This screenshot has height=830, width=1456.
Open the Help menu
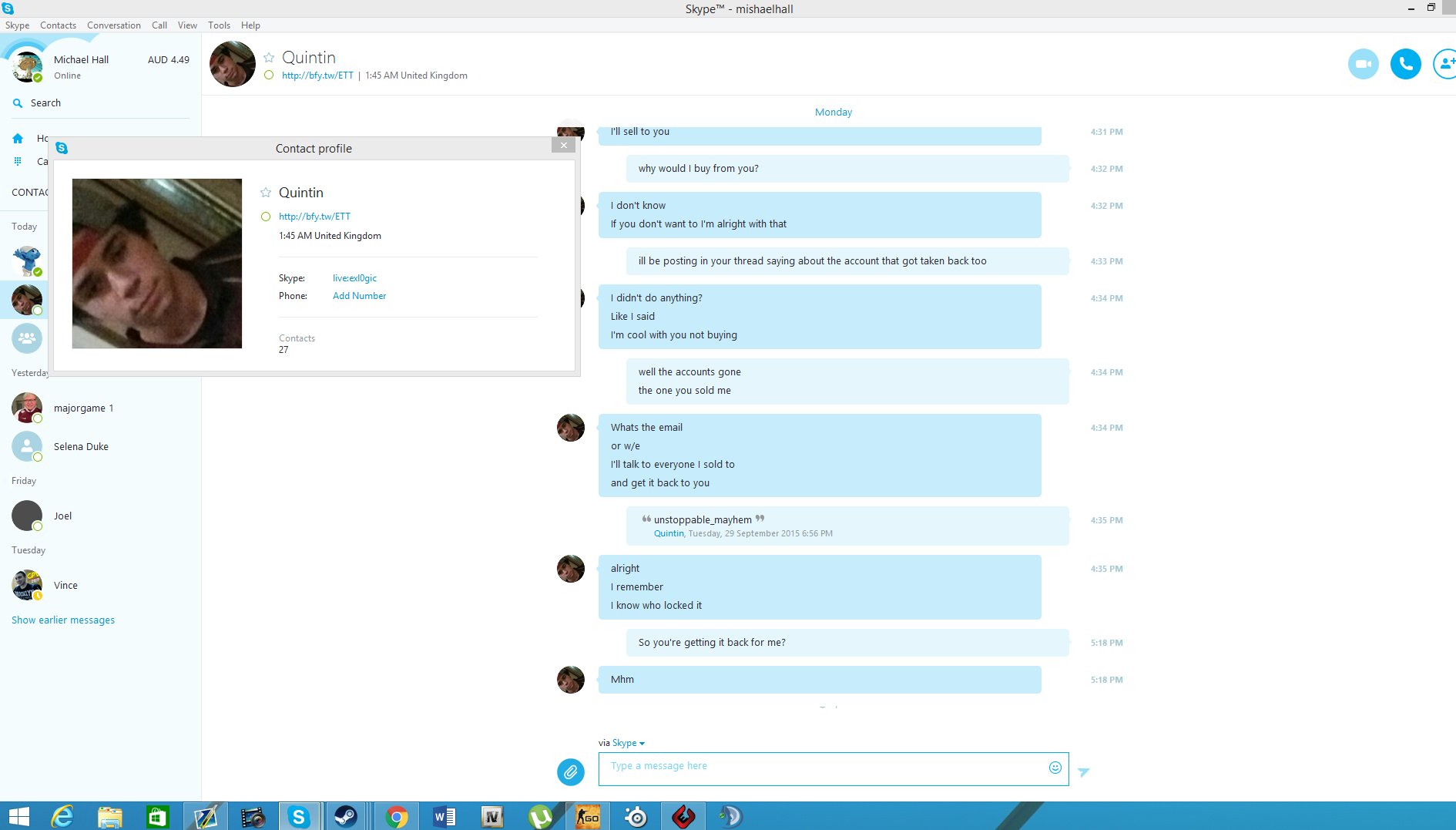pos(250,25)
